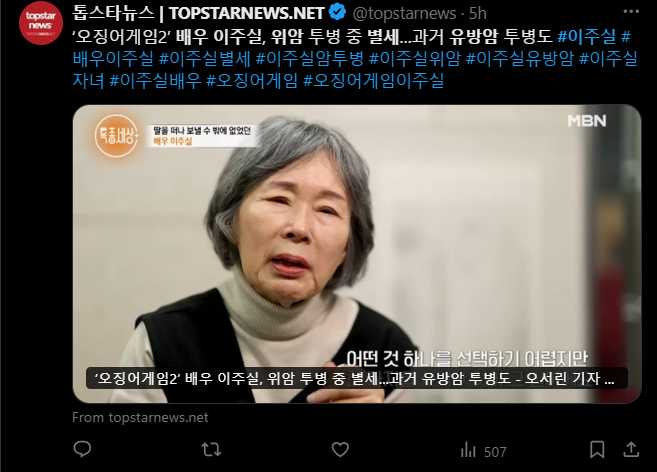Open the three-dot more options menu
Screen dimensions: 657x472
pos(631,12)
